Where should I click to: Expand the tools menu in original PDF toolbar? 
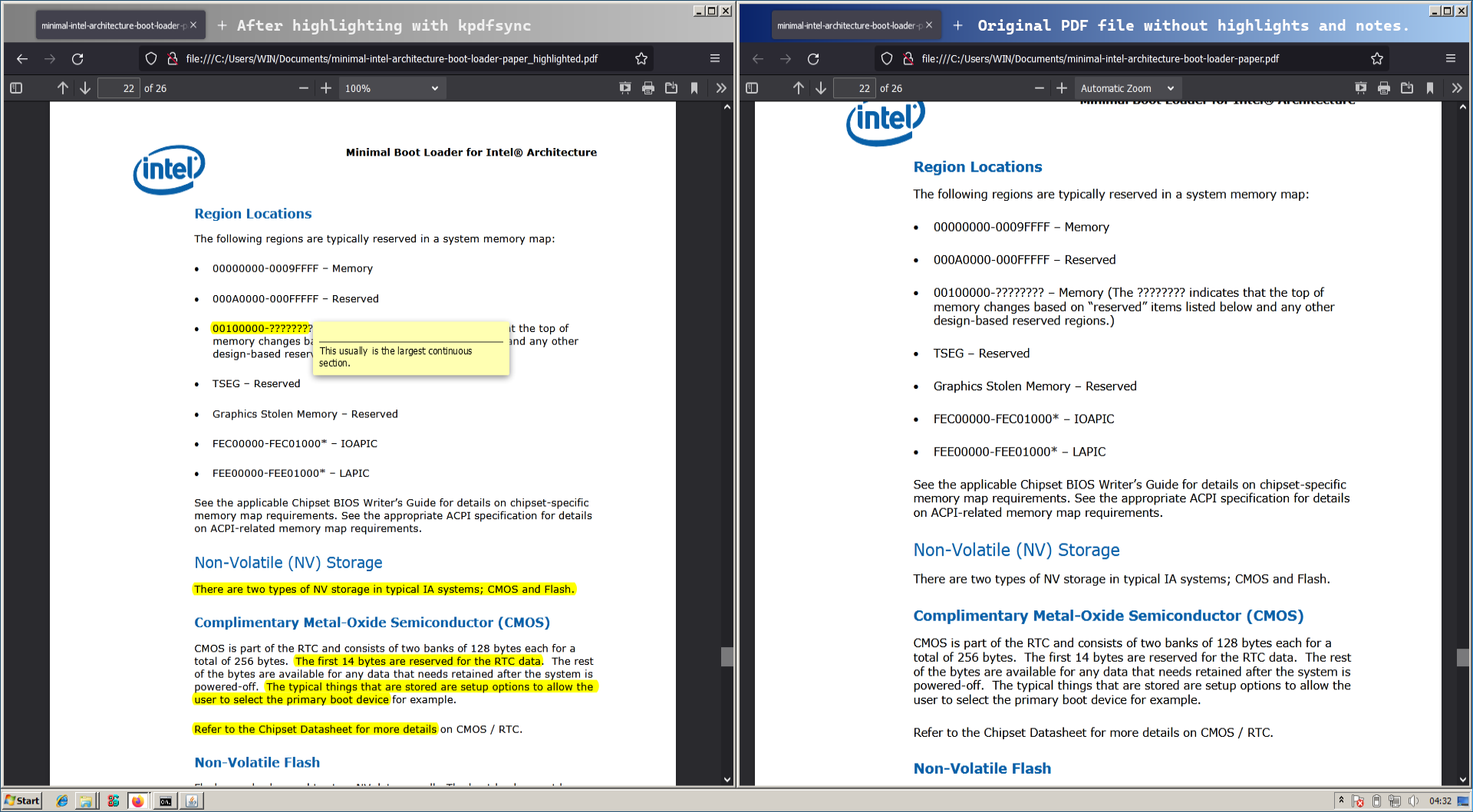tap(1457, 88)
